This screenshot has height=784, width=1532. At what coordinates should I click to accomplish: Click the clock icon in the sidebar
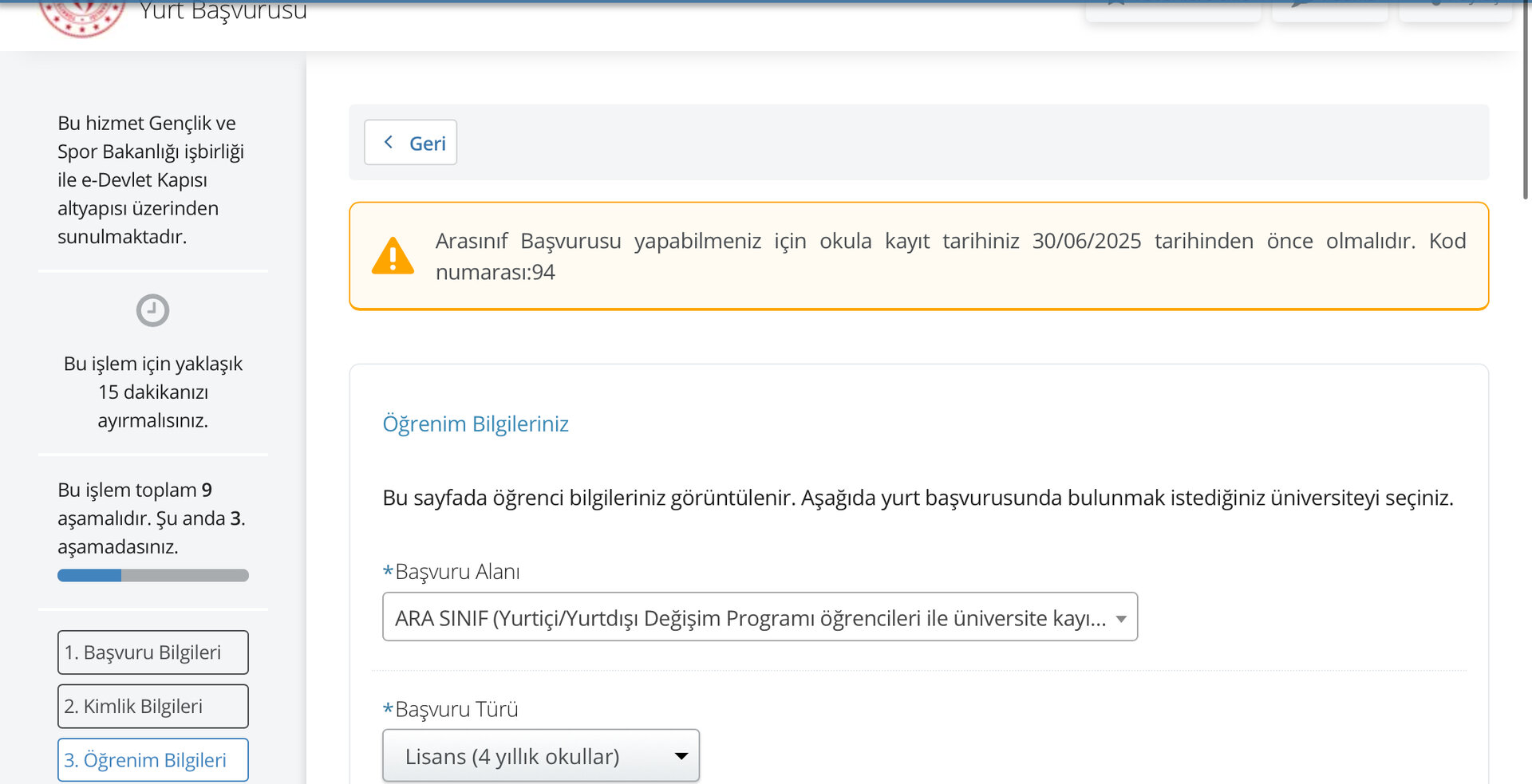152,310
